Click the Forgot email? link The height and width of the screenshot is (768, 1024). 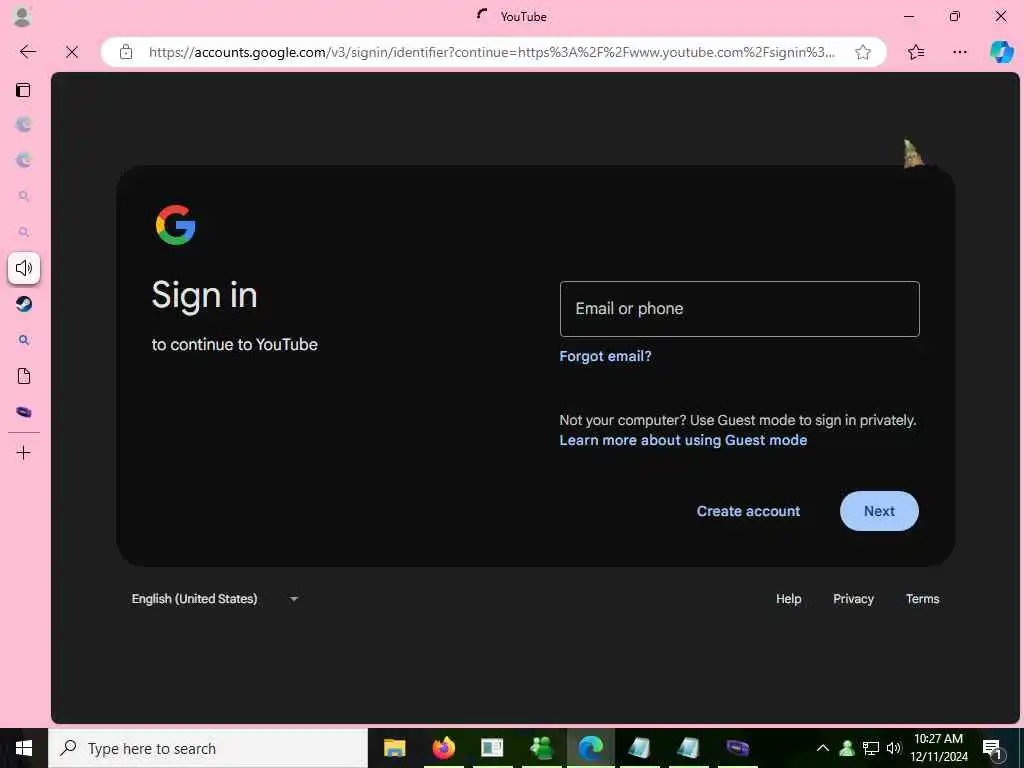pos(605,356)
